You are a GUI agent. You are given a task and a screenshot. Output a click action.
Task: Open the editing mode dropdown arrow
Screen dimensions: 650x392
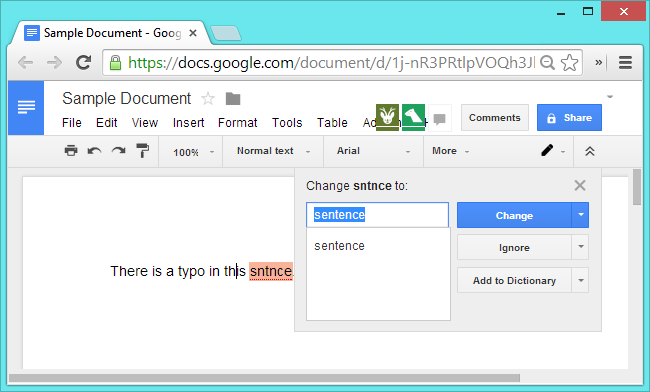click(x=563, y=152)
